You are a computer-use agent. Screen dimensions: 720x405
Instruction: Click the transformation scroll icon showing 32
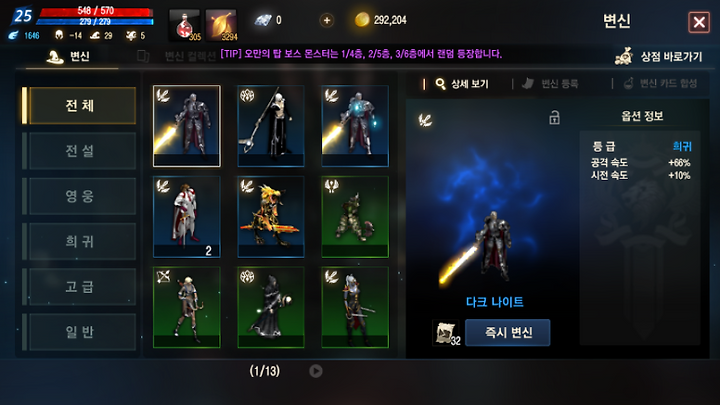pos(445,332)
